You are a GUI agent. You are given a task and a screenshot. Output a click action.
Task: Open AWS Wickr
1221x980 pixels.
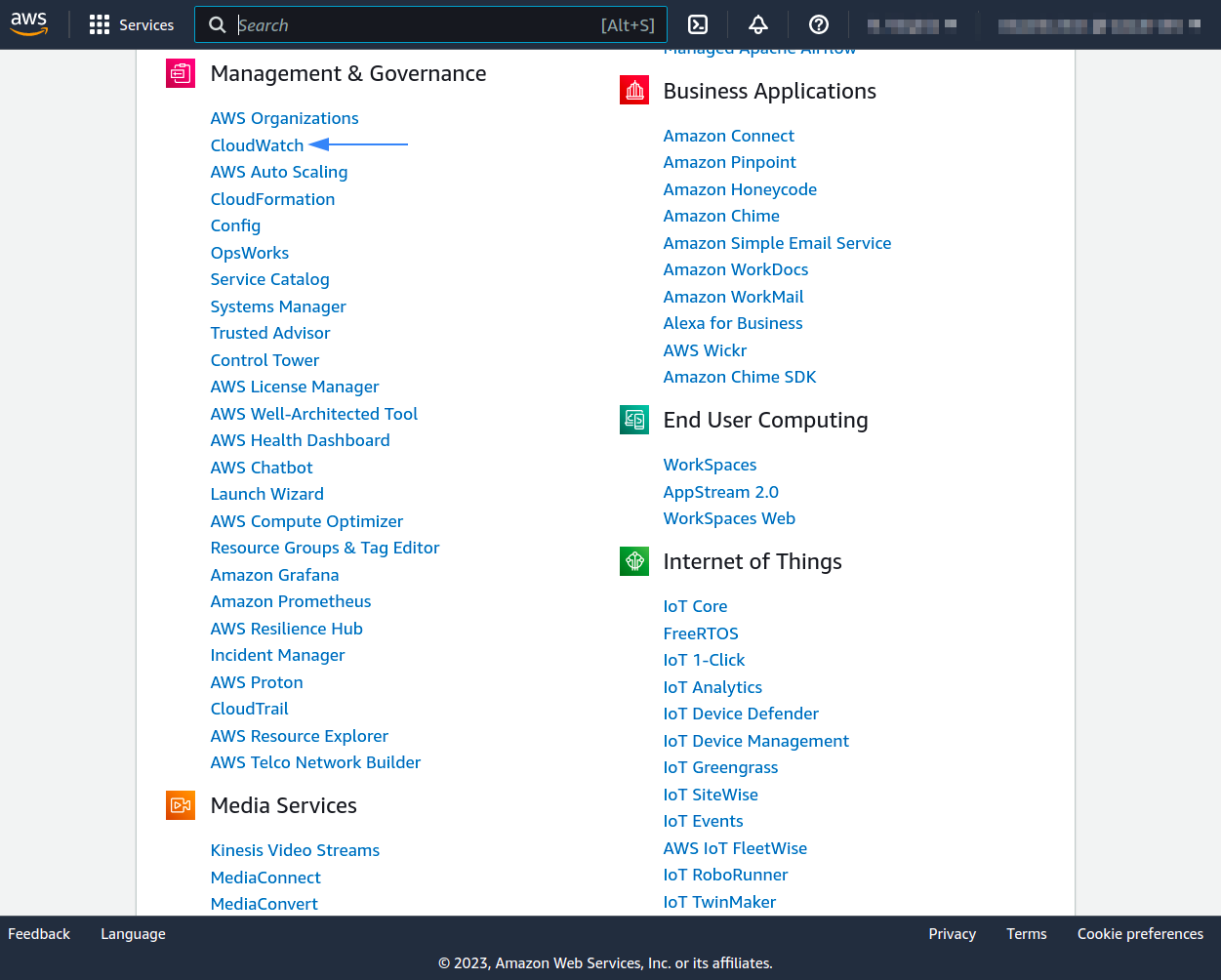(705, 350)
